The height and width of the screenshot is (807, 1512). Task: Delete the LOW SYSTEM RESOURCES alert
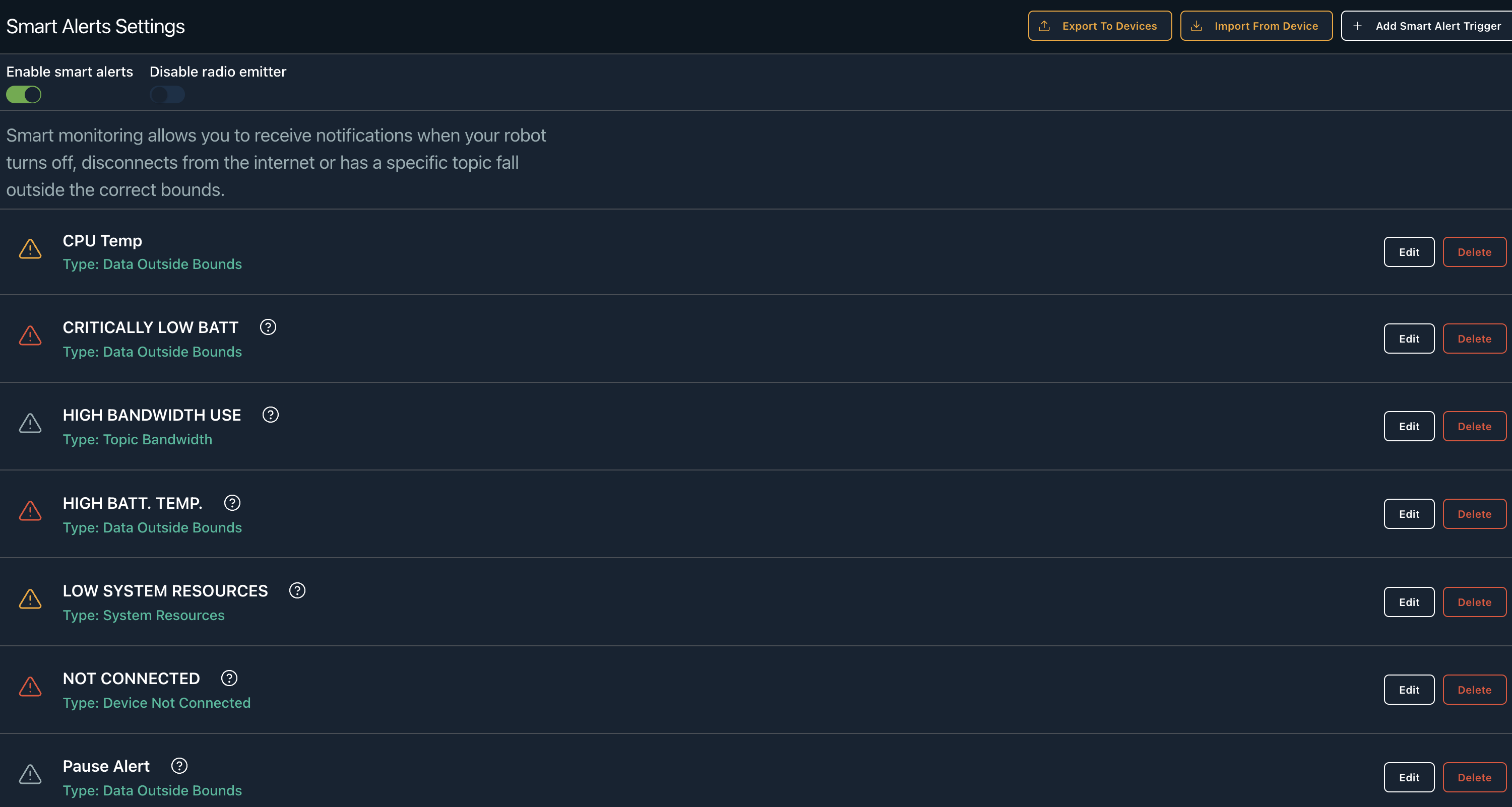1474,602
